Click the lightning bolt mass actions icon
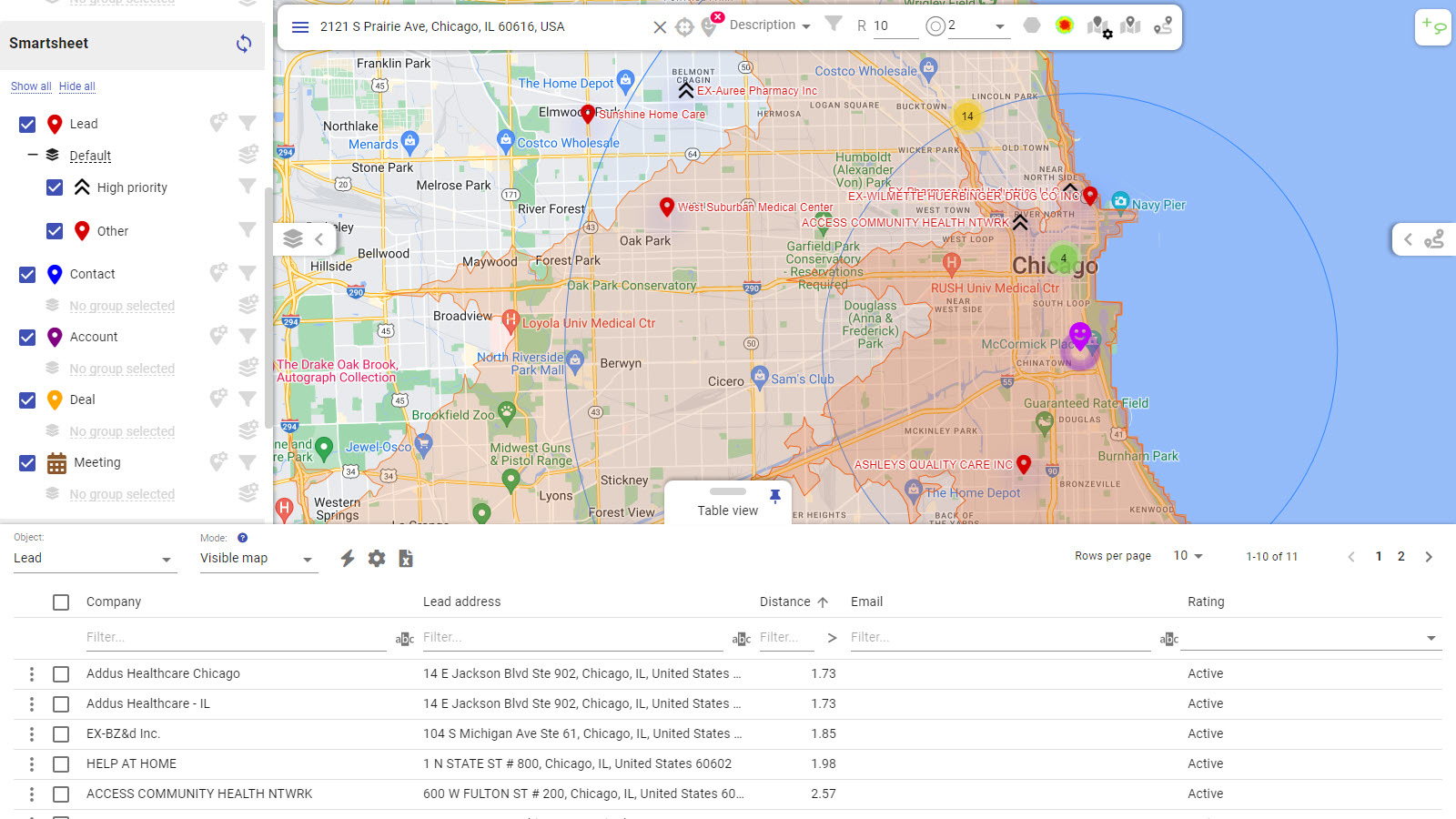The height and width of the screenshot is (819, 1456). coord(348,558)
